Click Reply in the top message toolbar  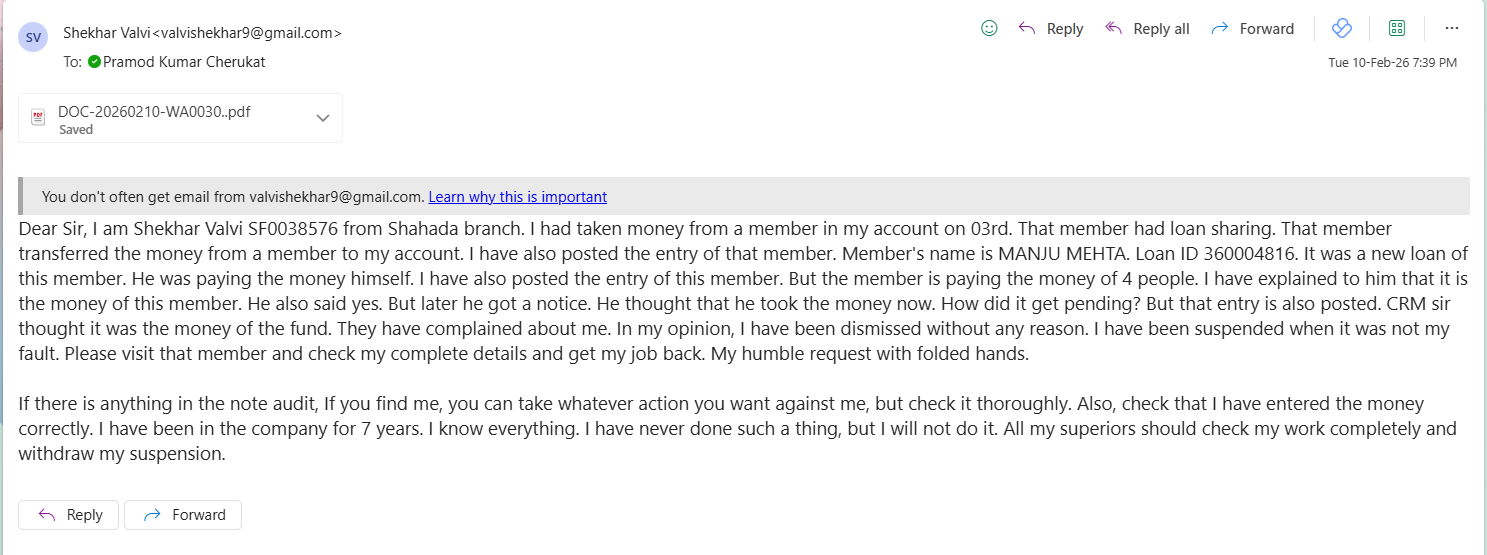tap(1050, 29)
